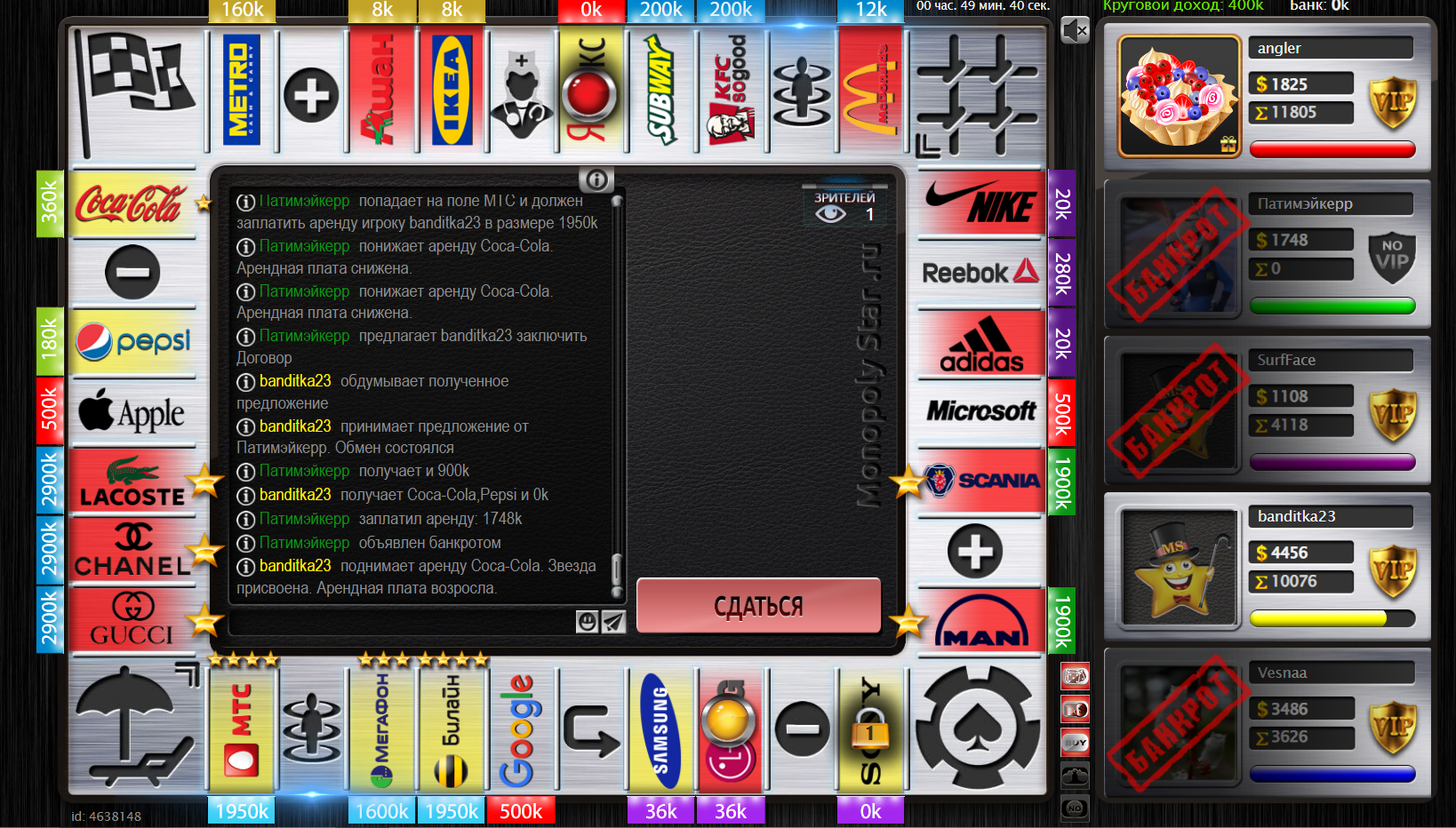Click banditka23 name in 'обдумывает полученное' log line
The height and width of the screenshot is (828, 1456).
click(295, 381)
